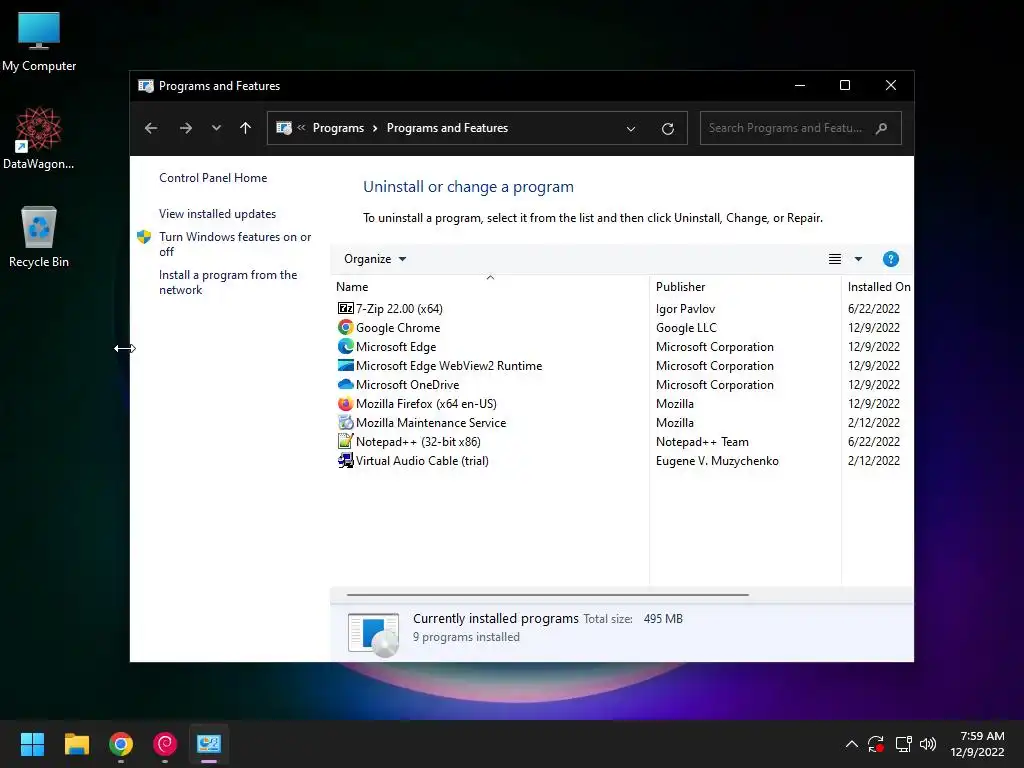Open Install a program from the network

tap(228, 282)
